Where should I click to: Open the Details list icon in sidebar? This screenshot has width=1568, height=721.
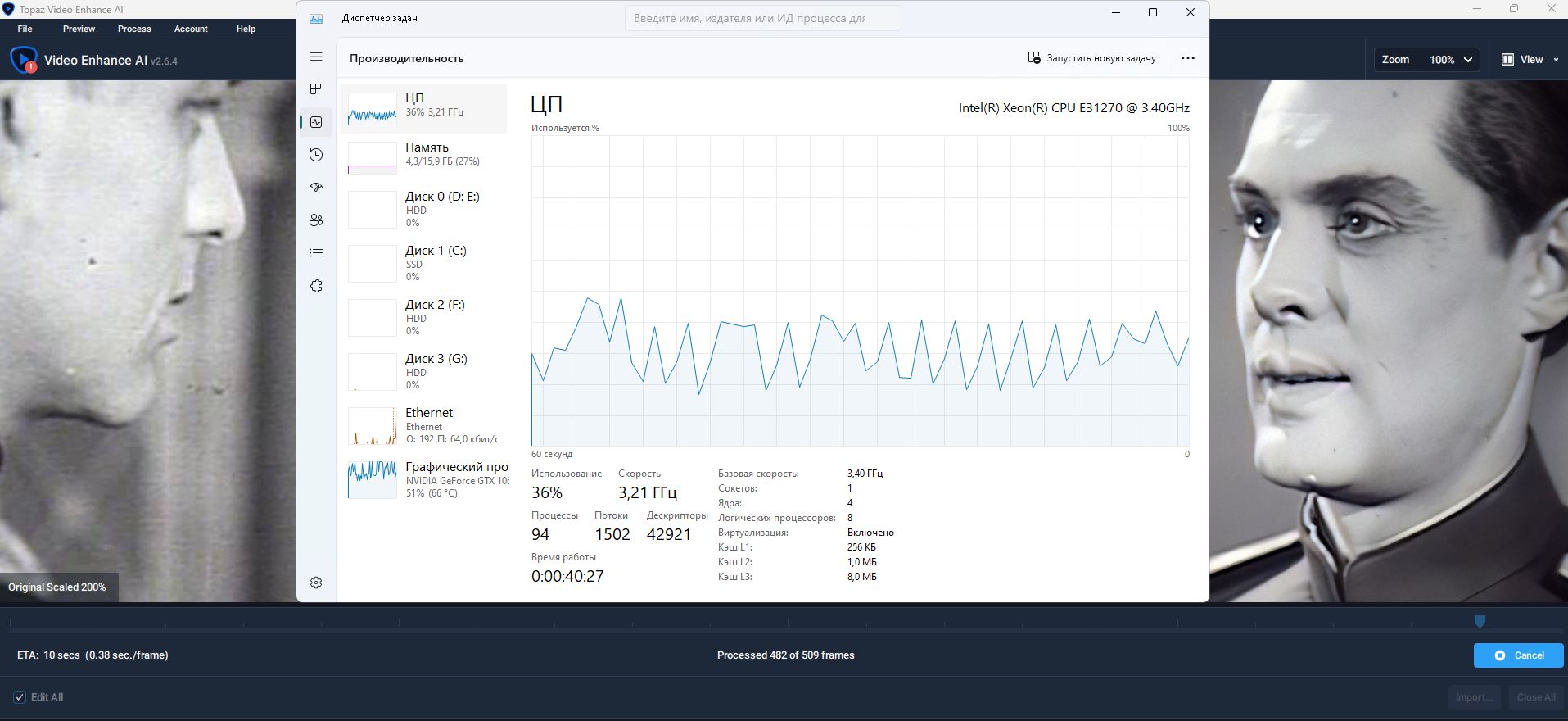pyautogui.click(x=316, y=253)
